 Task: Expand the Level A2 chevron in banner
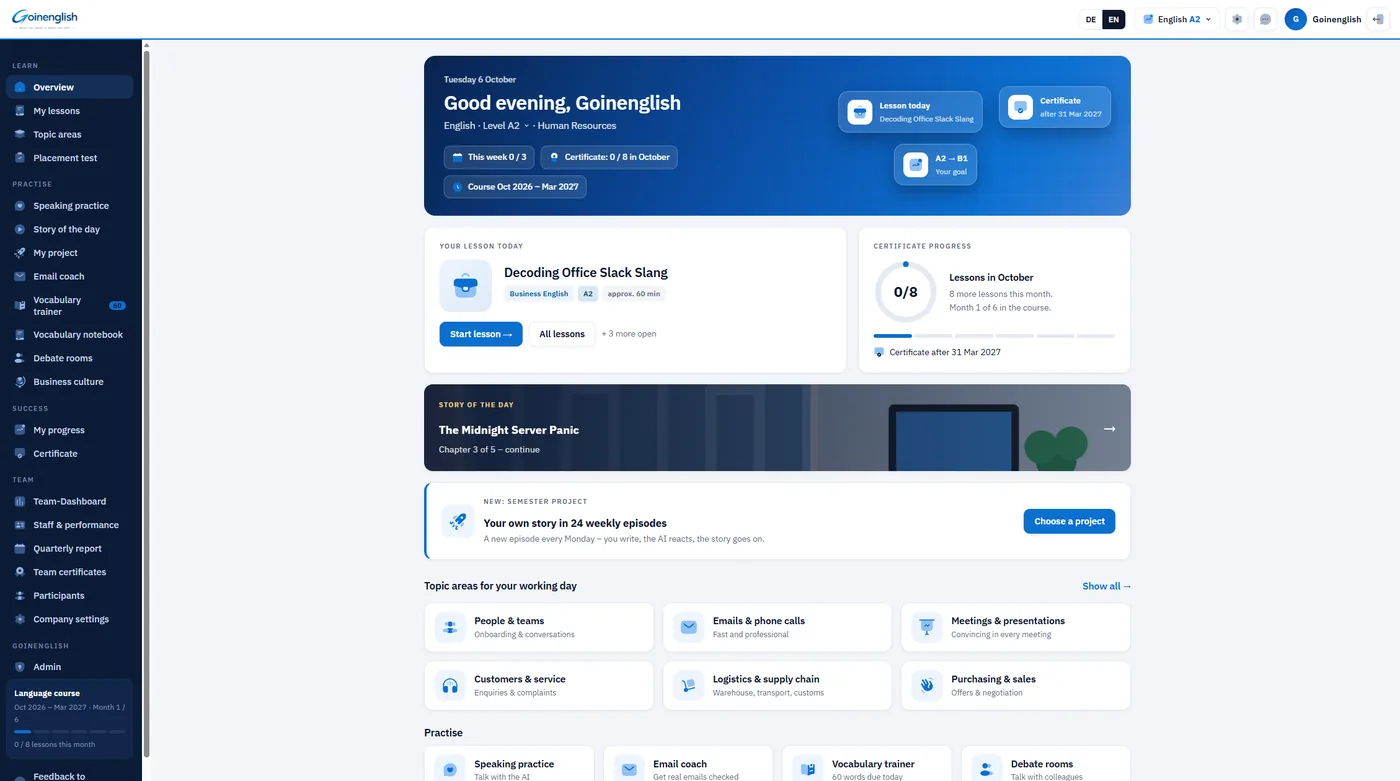coord(527,126)
